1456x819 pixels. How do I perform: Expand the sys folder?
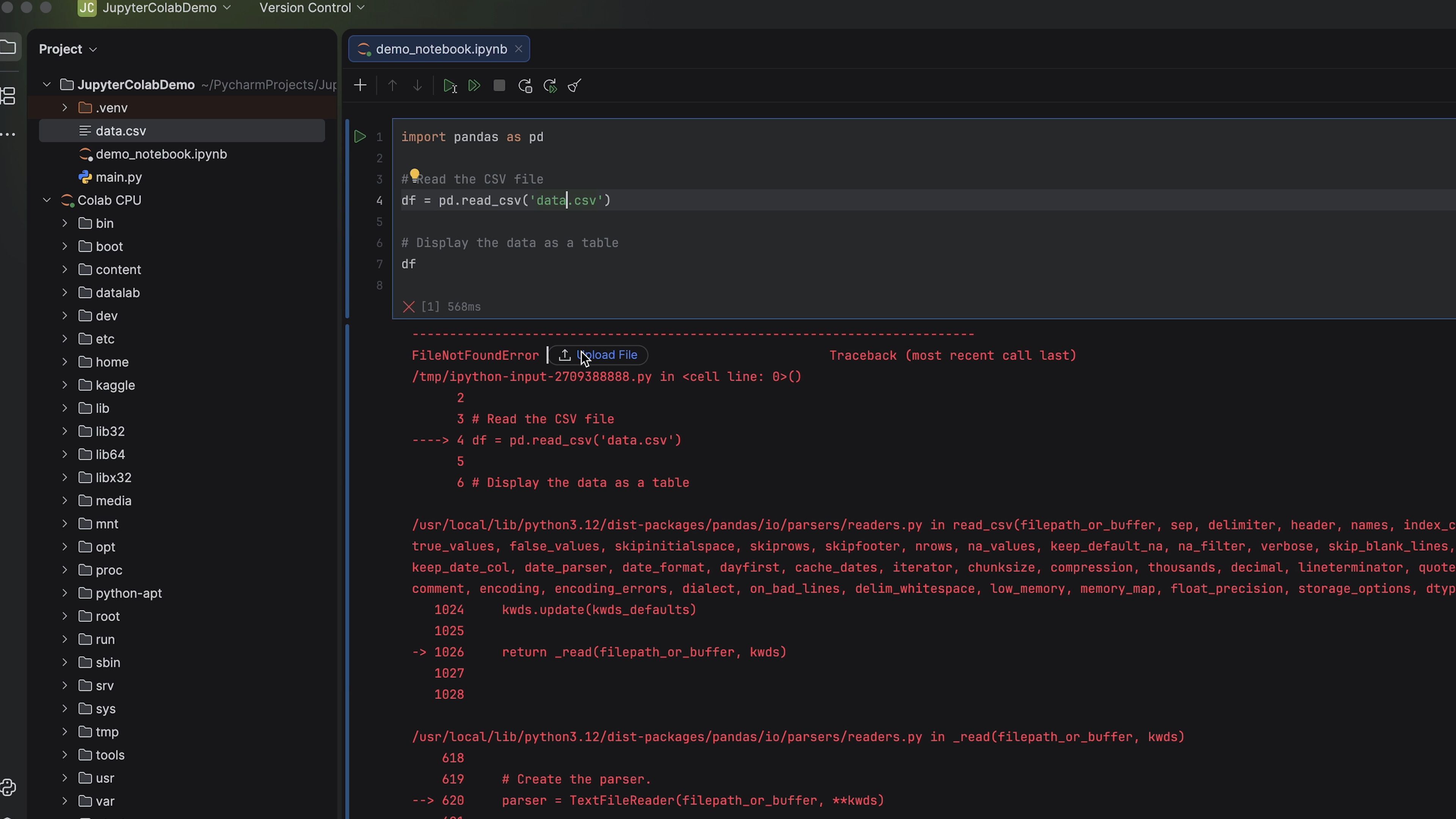(x=64, y=709)
